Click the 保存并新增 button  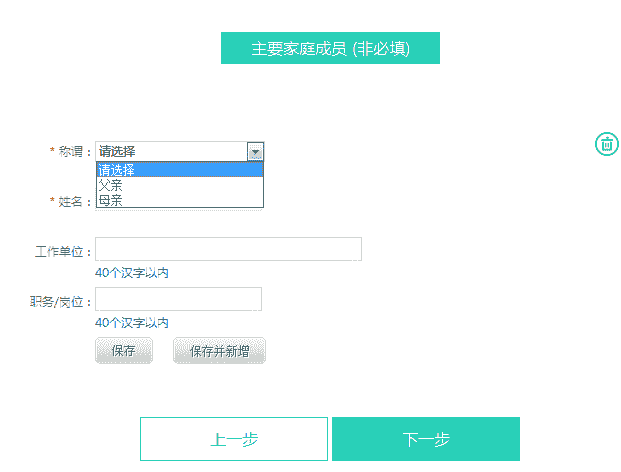tap(219, 350)
